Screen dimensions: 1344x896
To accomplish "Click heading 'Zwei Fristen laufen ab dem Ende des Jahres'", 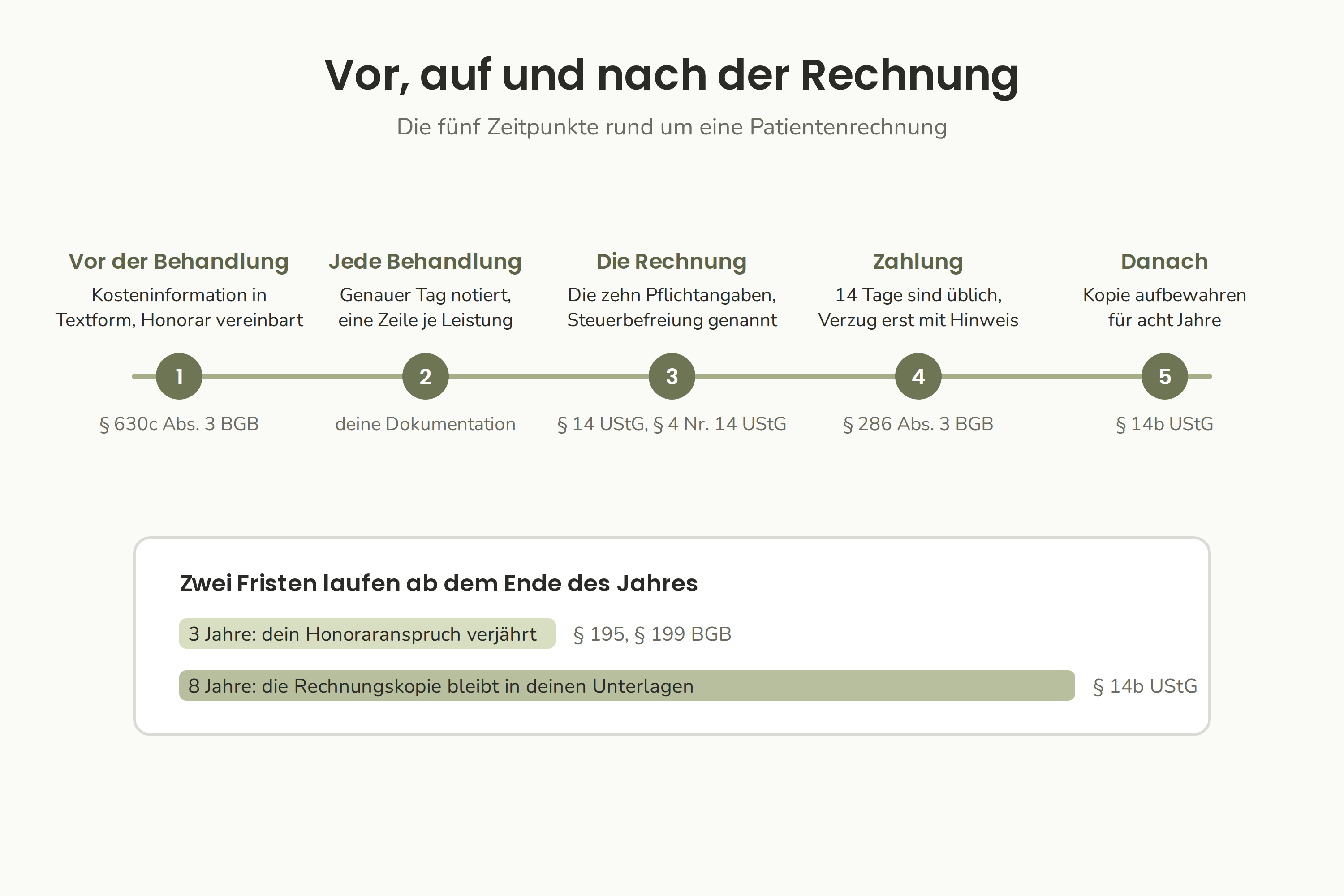I will [x=438, y=583].
